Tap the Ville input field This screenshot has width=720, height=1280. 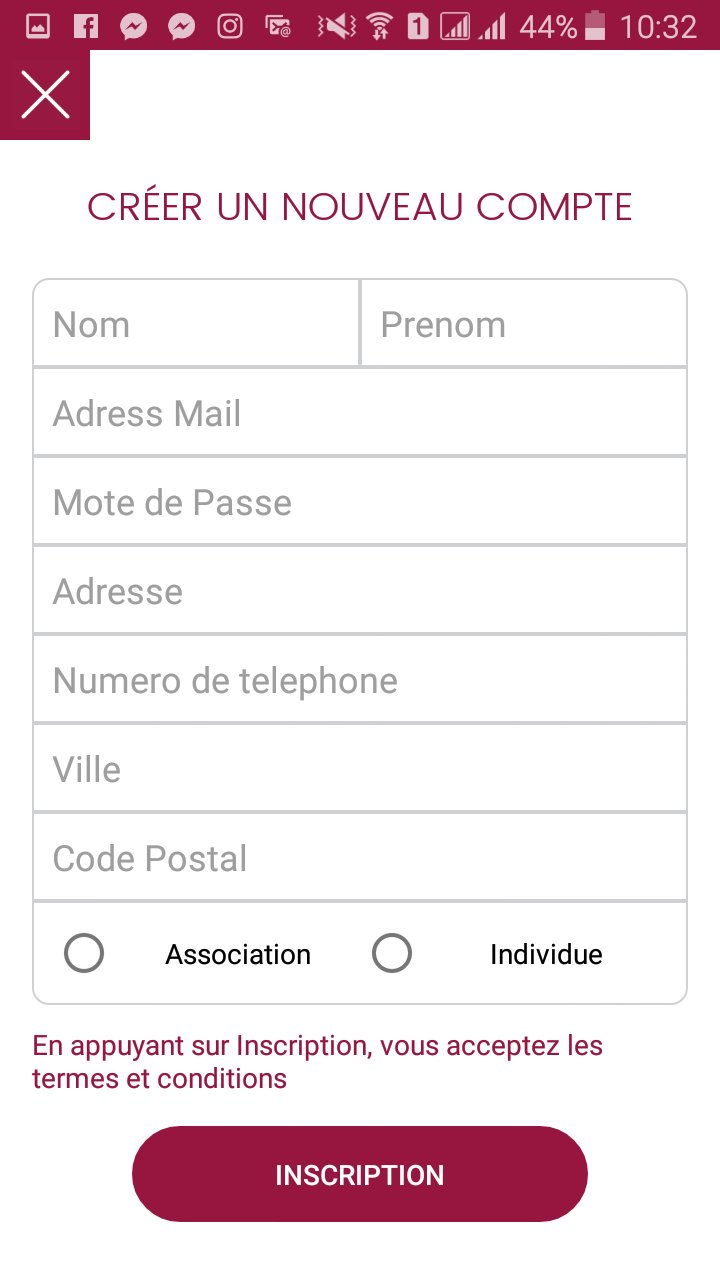tap(360, 769)
